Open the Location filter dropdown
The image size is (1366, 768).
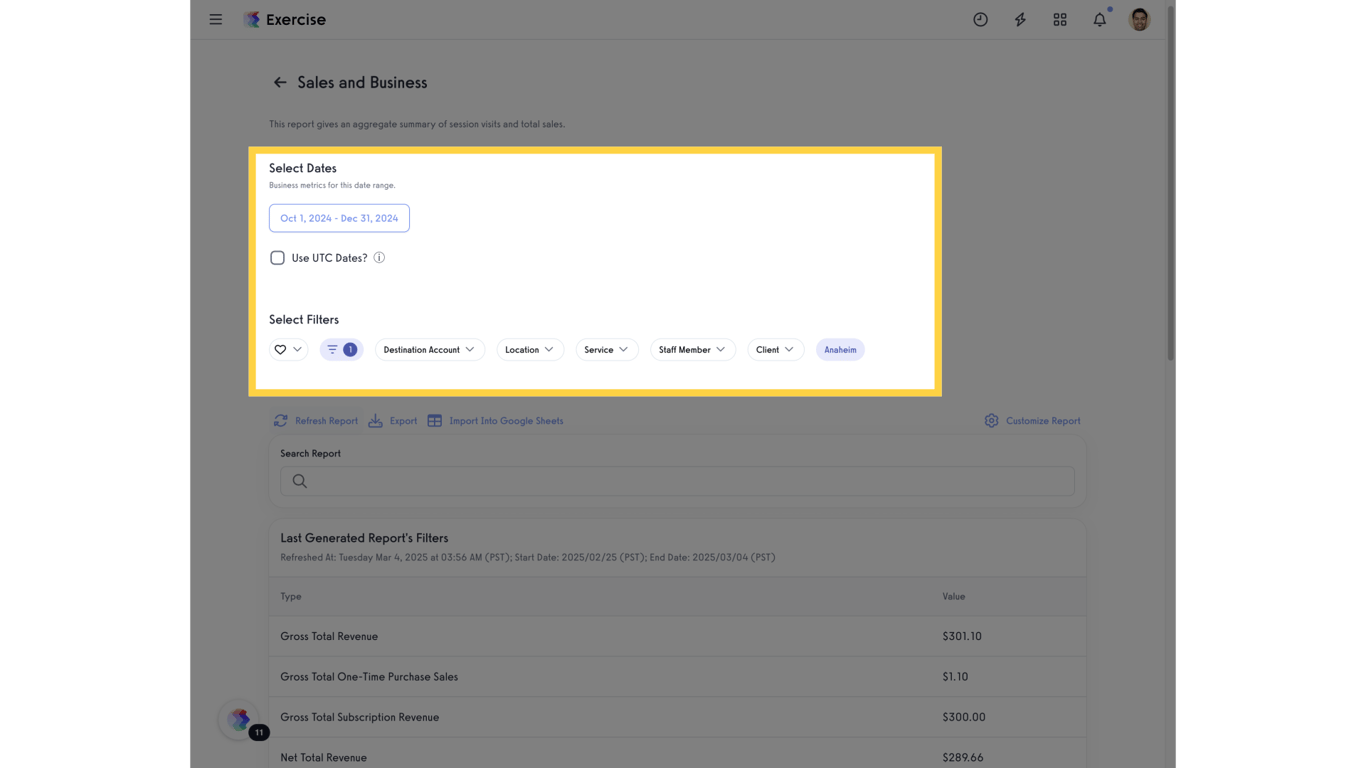click(x=530, y=349)
